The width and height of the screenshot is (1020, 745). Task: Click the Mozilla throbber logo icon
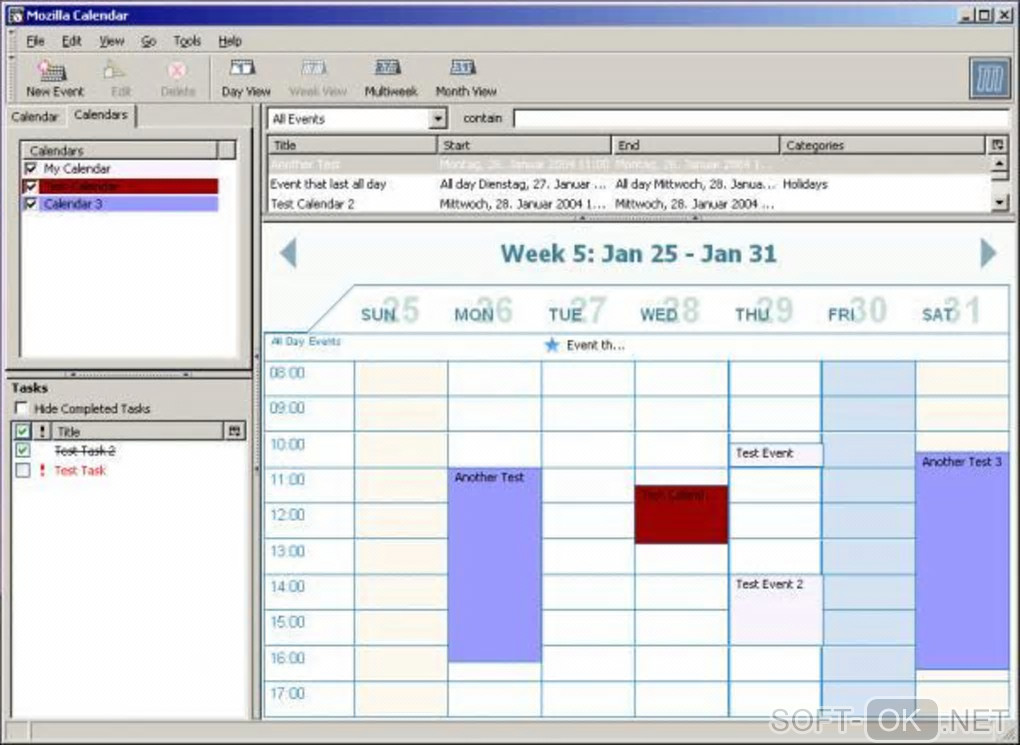pos(989,79)
